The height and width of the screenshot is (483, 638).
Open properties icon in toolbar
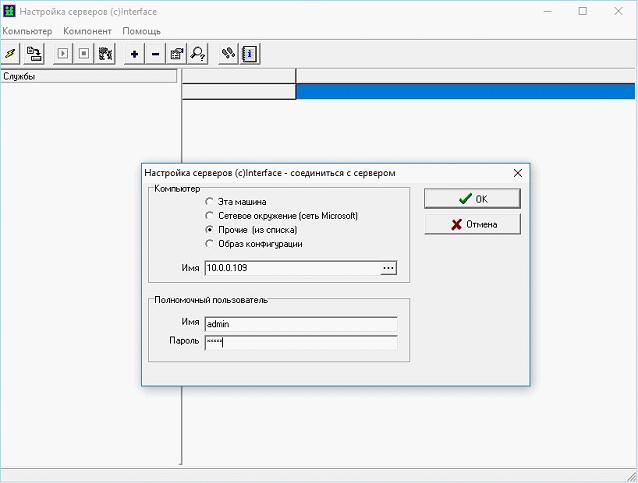(x=177, y=54)
